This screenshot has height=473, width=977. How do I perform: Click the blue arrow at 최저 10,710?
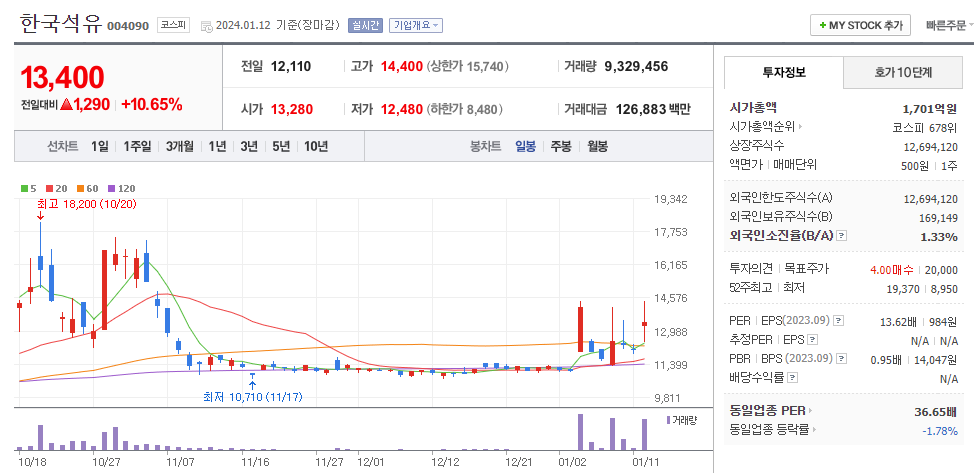click(252, 385)
